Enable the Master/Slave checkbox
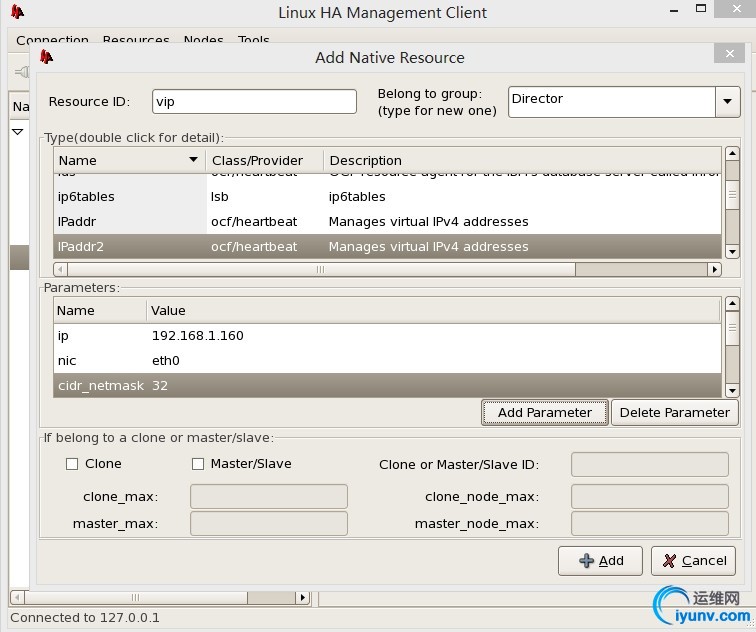Image resolution: width=756 pixels, height=632 pixels. (x=198, y=464)
